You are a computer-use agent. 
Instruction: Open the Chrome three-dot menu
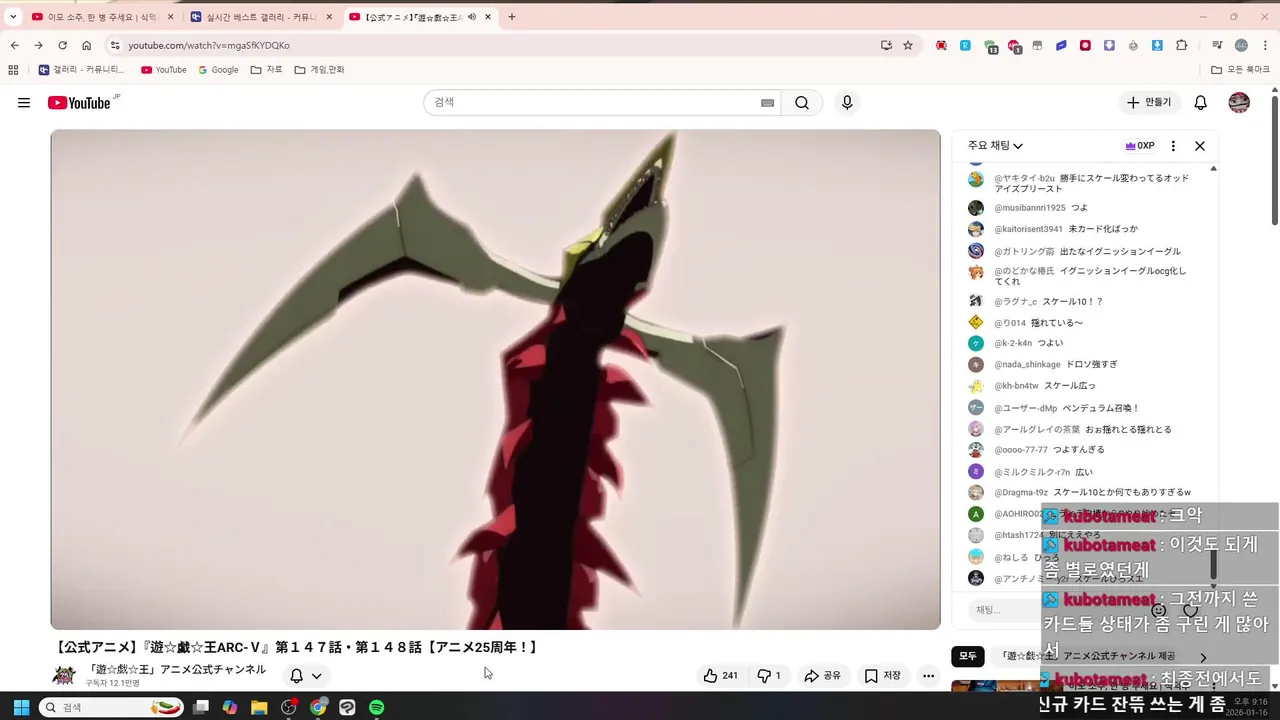pyautogui.click(x=1266, y=45)
